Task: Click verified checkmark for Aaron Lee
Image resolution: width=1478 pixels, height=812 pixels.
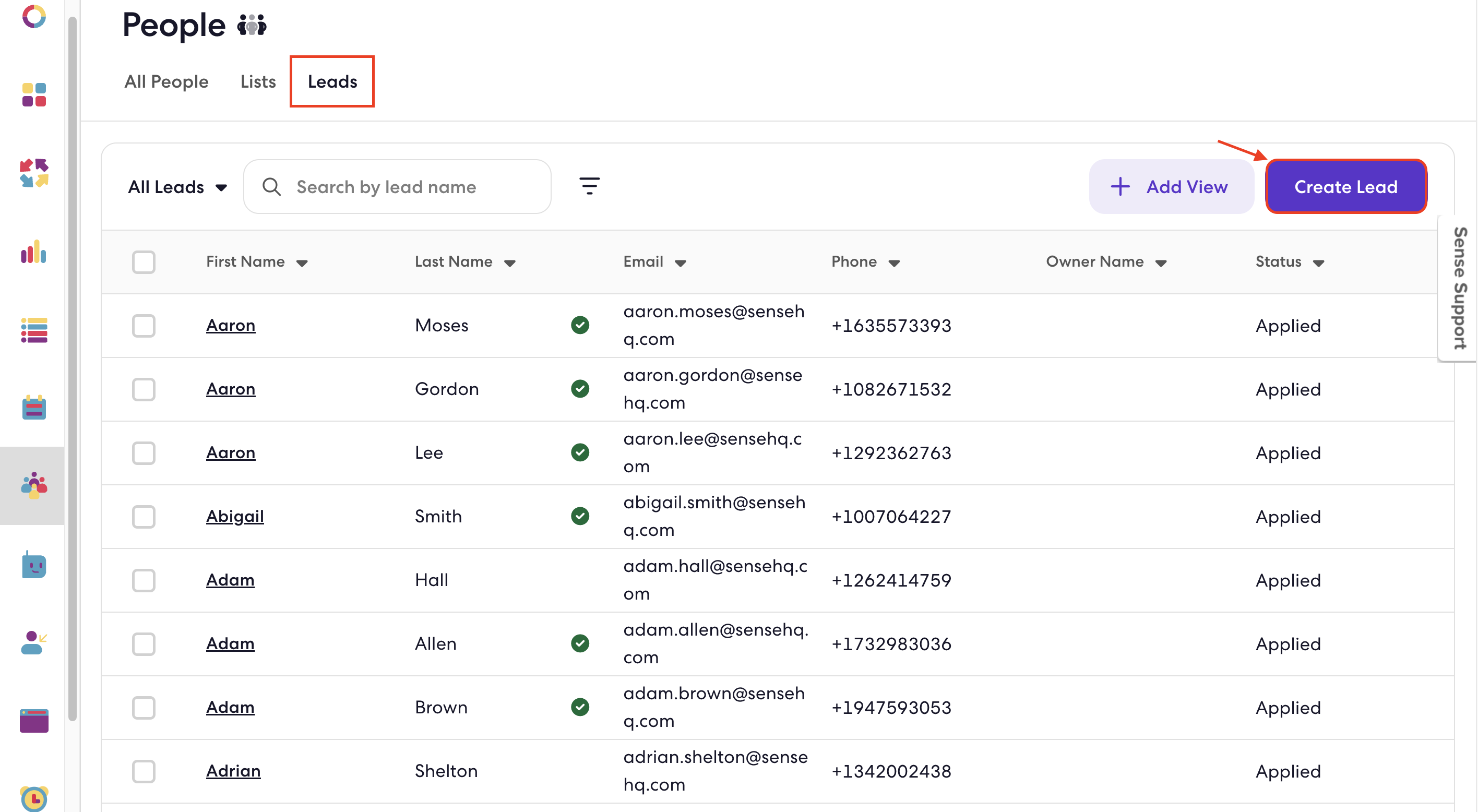Action: tap(580, 453)
